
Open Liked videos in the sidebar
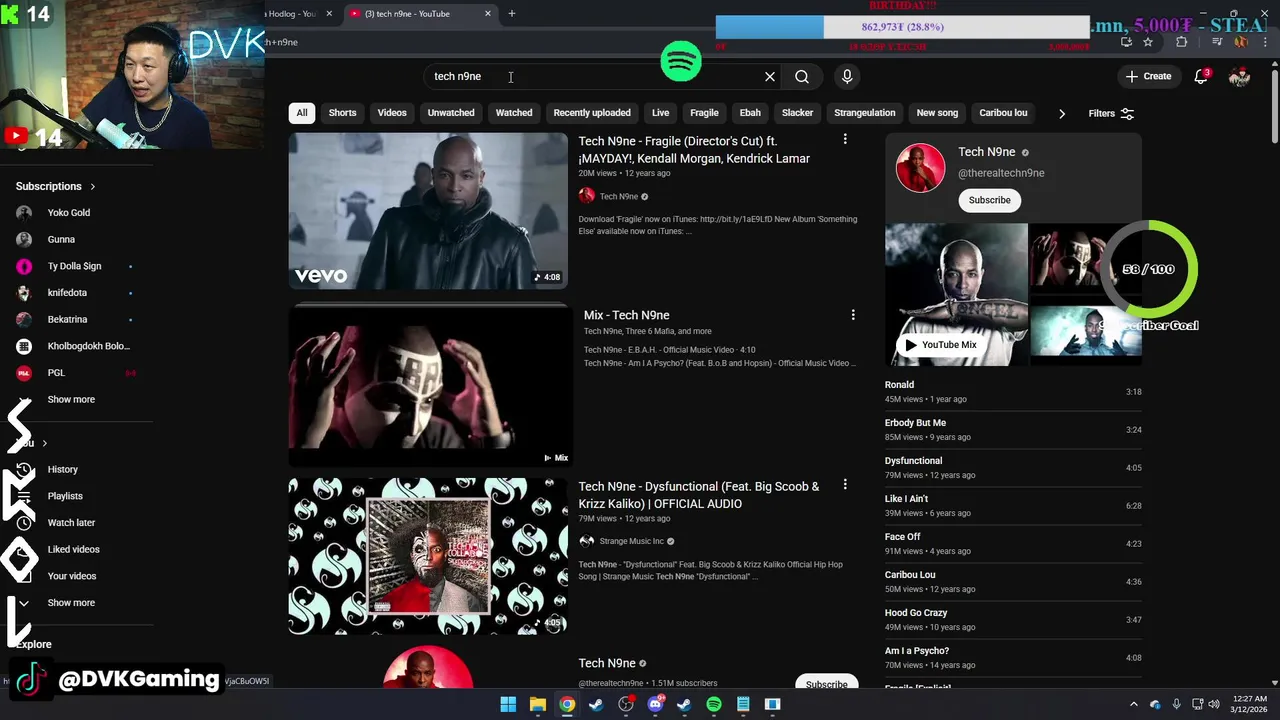click(x=73, y=549)
